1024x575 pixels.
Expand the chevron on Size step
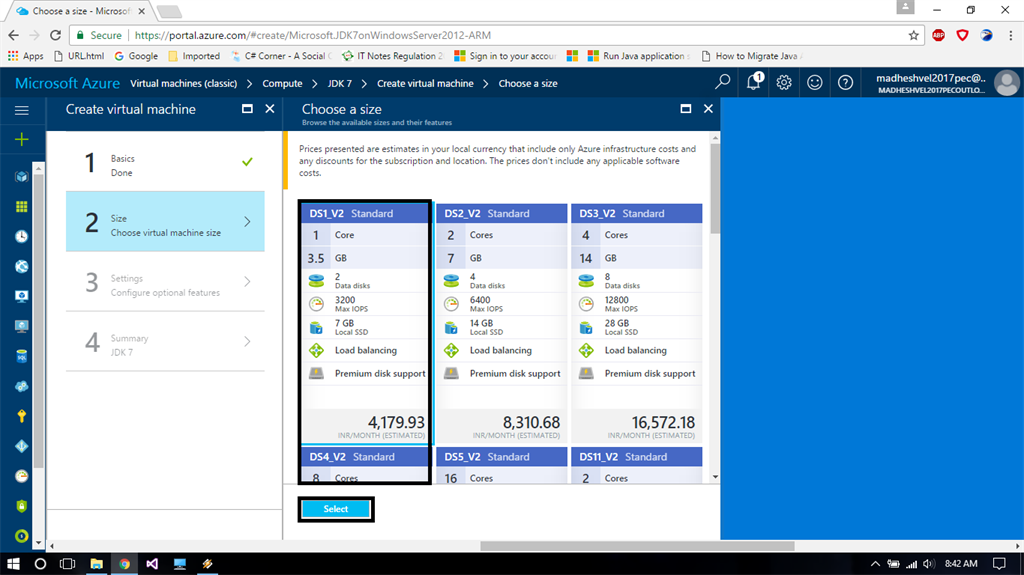pos(248,222)
